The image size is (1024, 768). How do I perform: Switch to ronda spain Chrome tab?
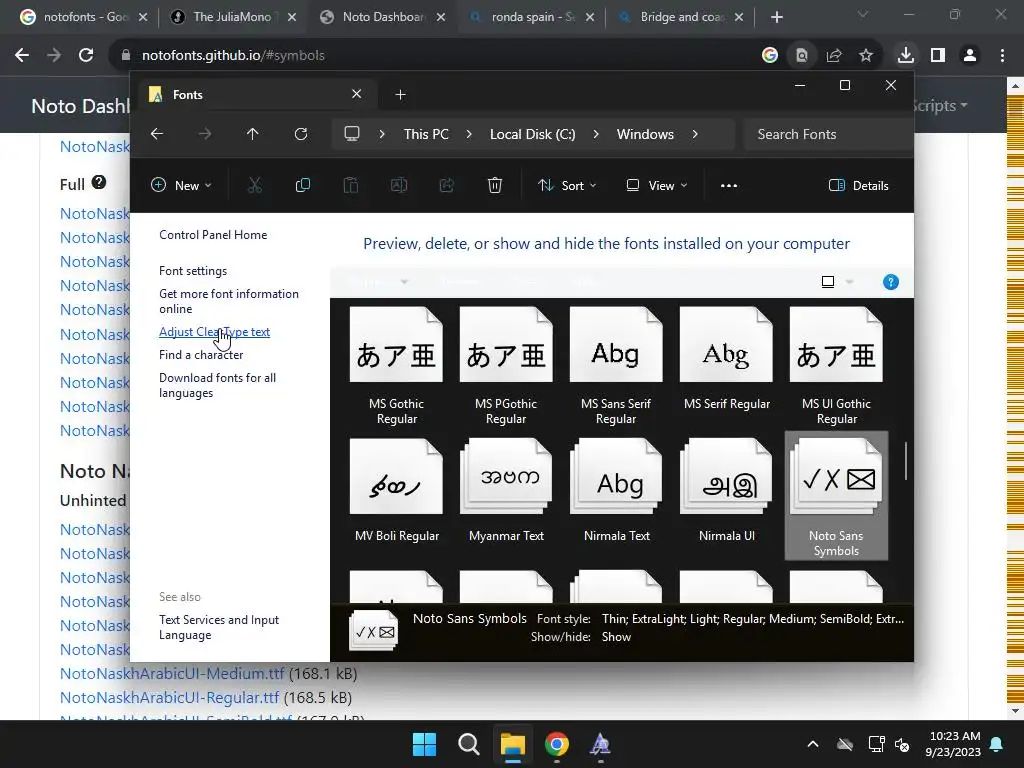tap(531, 17)
